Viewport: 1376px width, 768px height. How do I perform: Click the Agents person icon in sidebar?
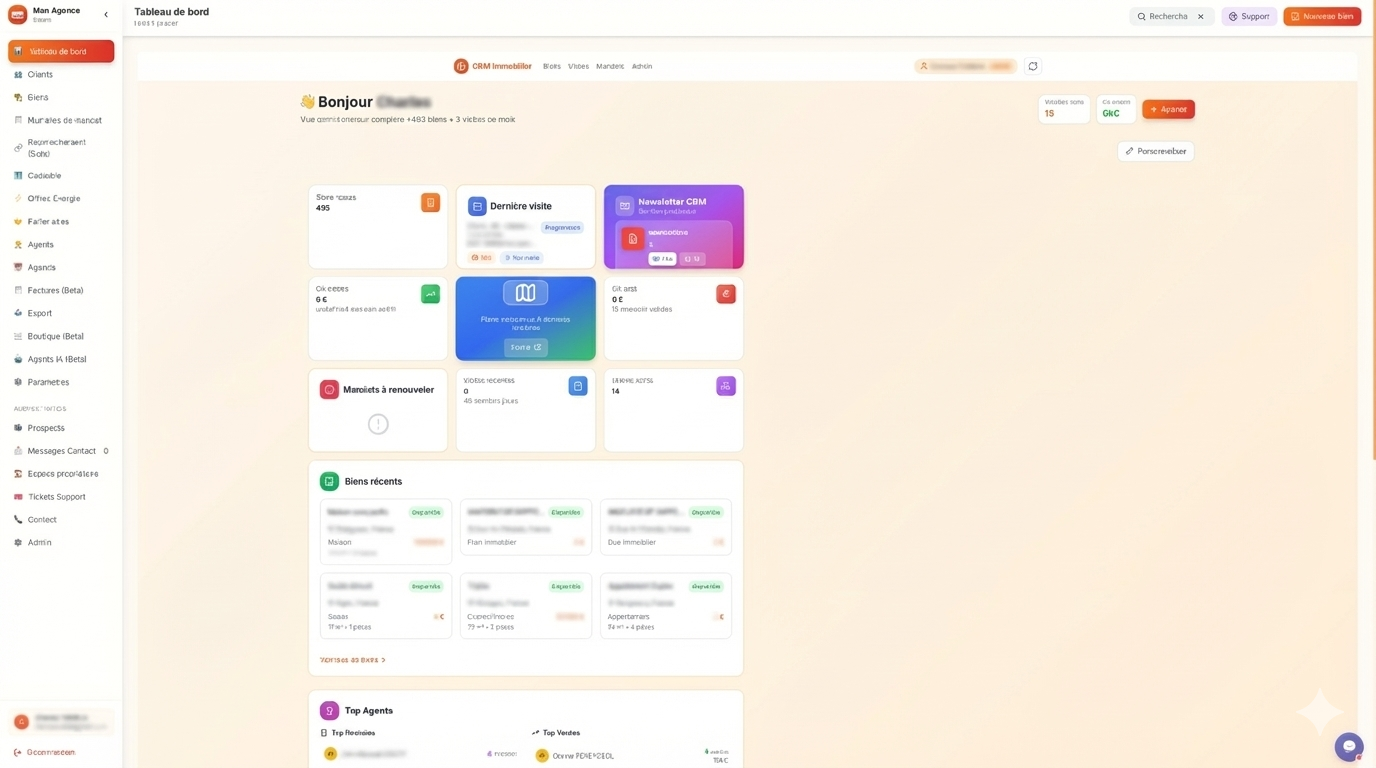(18, 245)
